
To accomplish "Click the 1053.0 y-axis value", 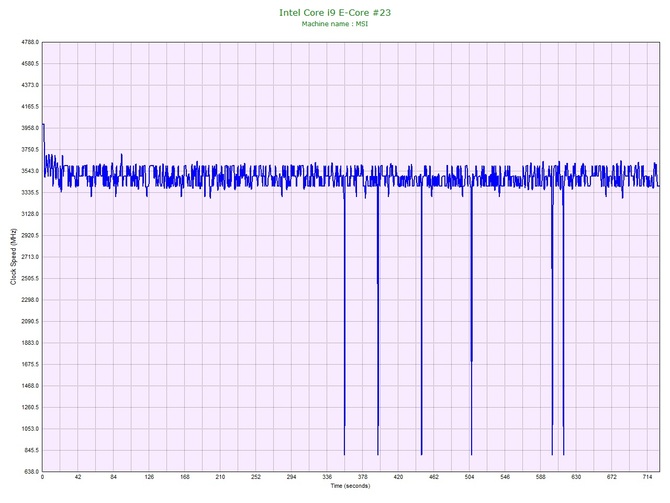I will [30, 429].
